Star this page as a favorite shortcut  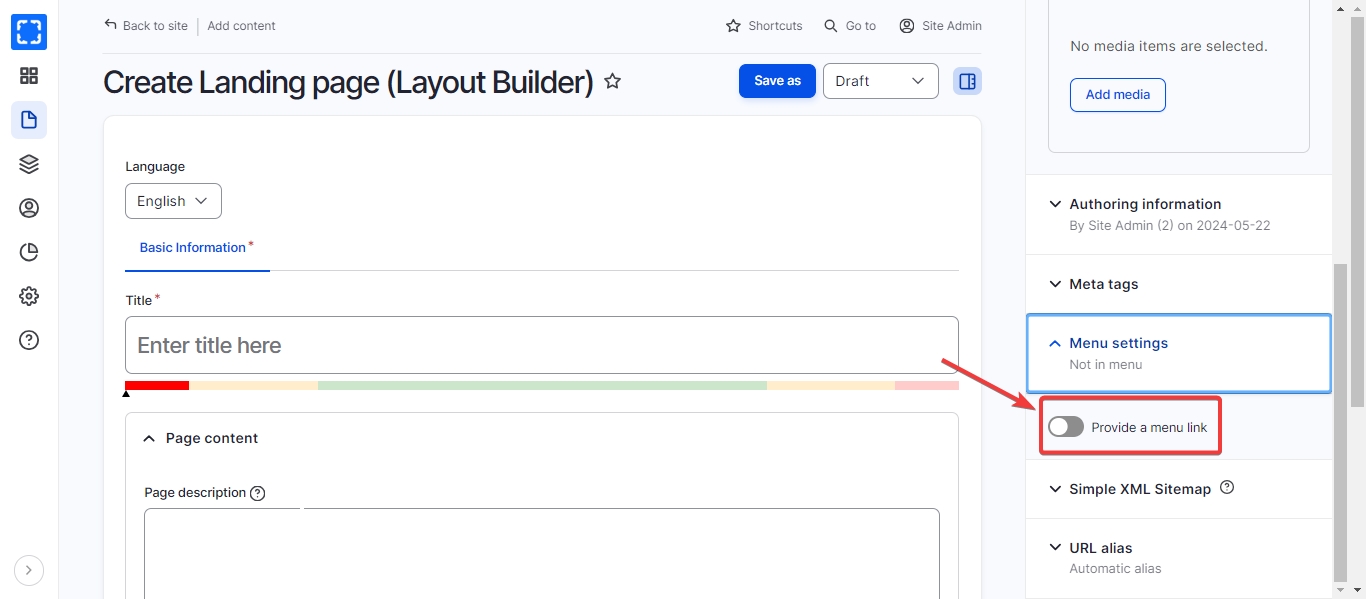(x=613, y=81)
